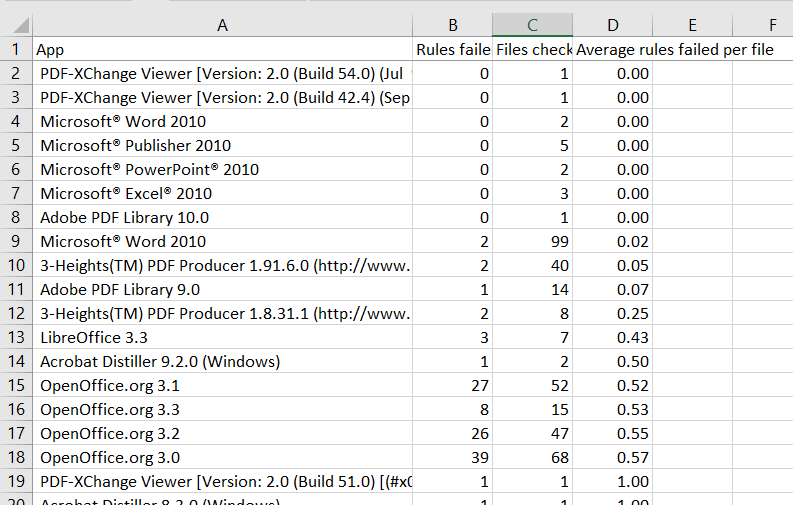Select column B header
793x505 pixels.
pyautogui.click(x=453, y=25)
